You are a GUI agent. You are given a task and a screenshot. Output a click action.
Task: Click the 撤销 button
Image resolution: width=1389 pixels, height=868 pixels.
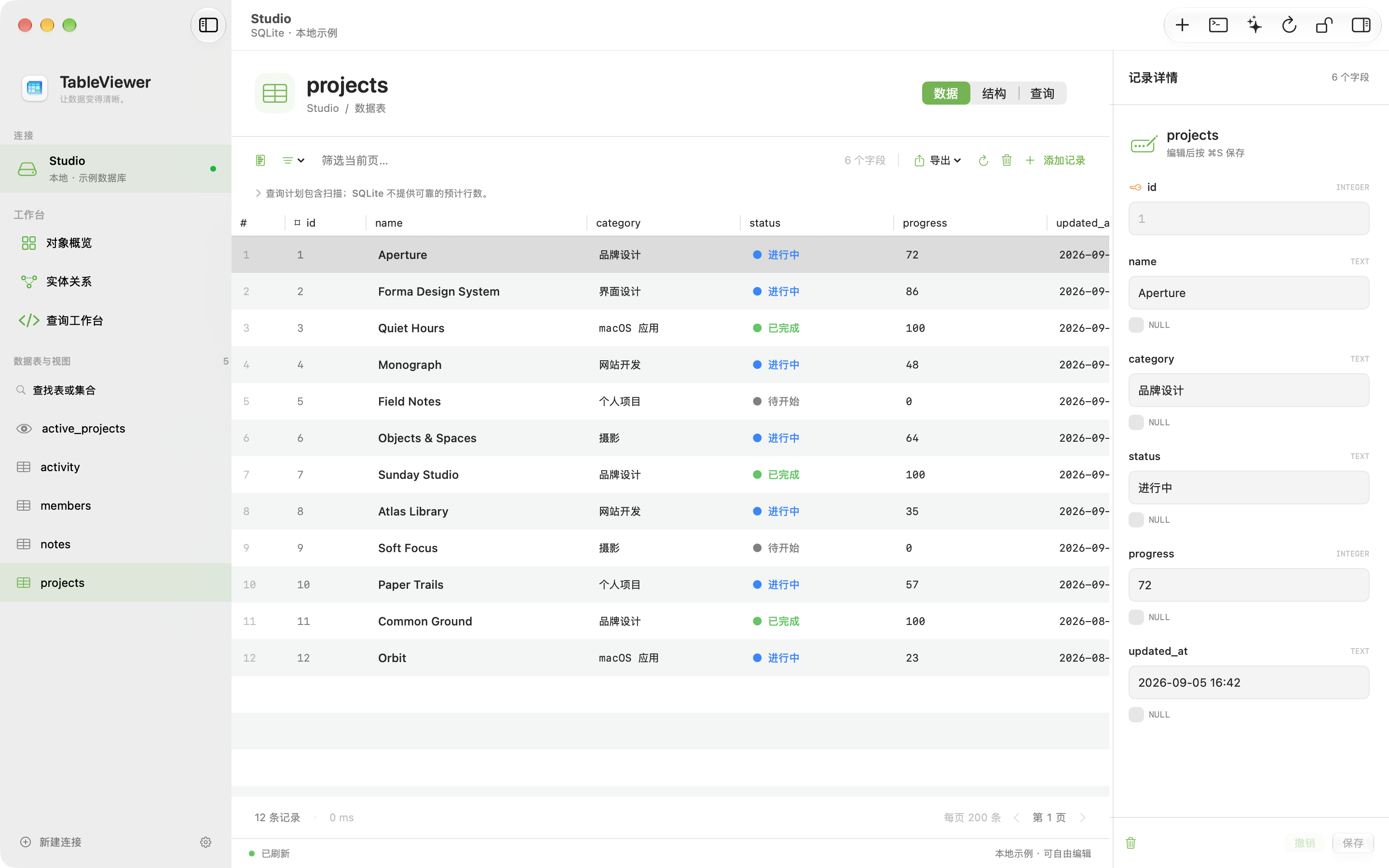pyautogui.click(x=1304, y=843)
